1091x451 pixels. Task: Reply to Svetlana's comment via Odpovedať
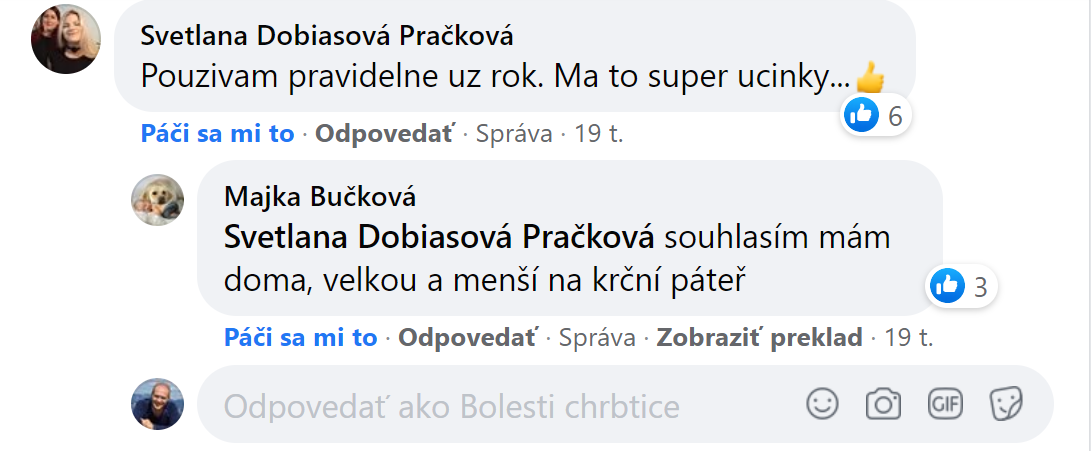click(x=385, y=134)
